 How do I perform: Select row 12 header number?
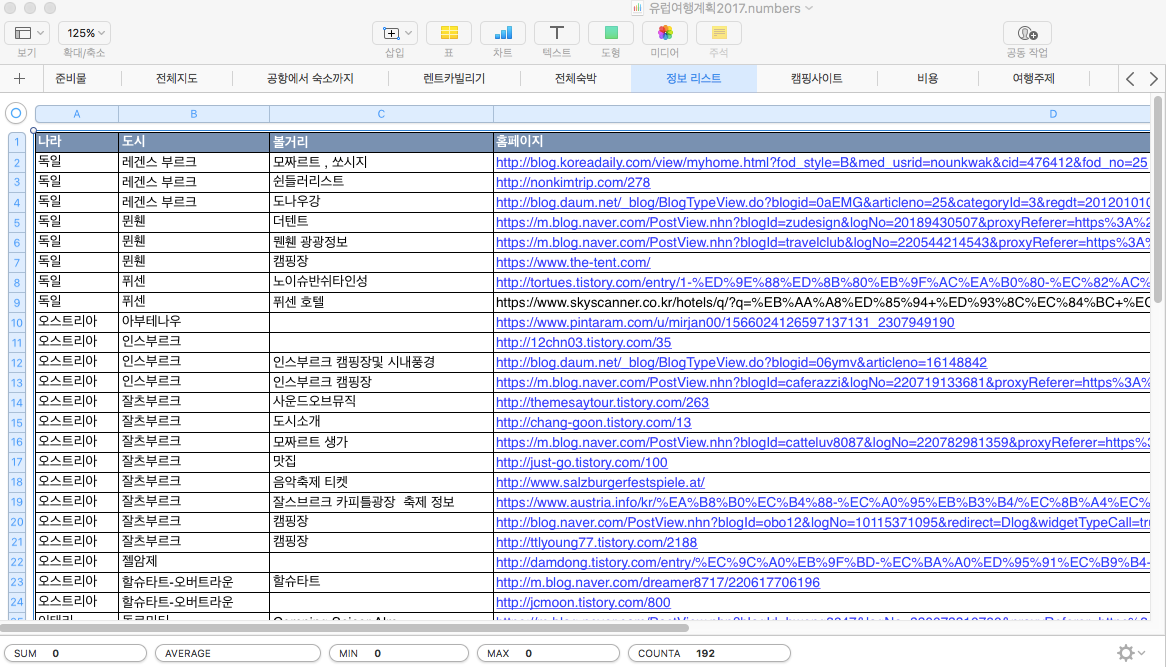coord(16,363)
